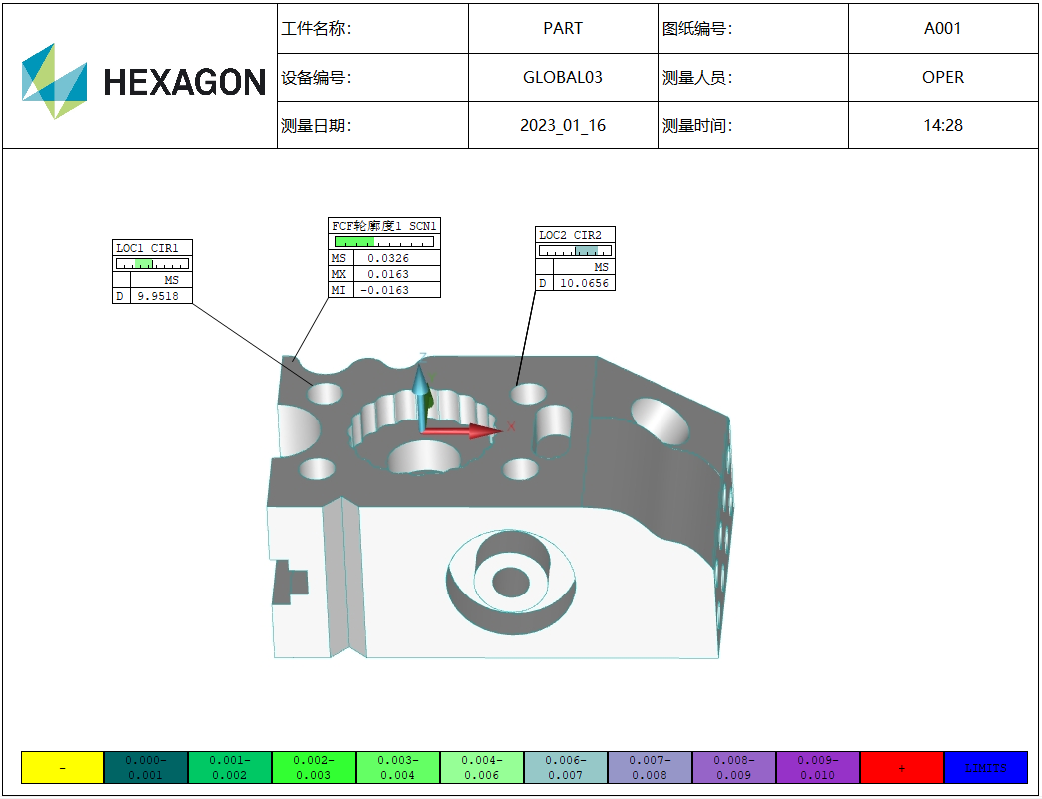Click the LOC1 CIR1 tolerance bar

[152, 264]
